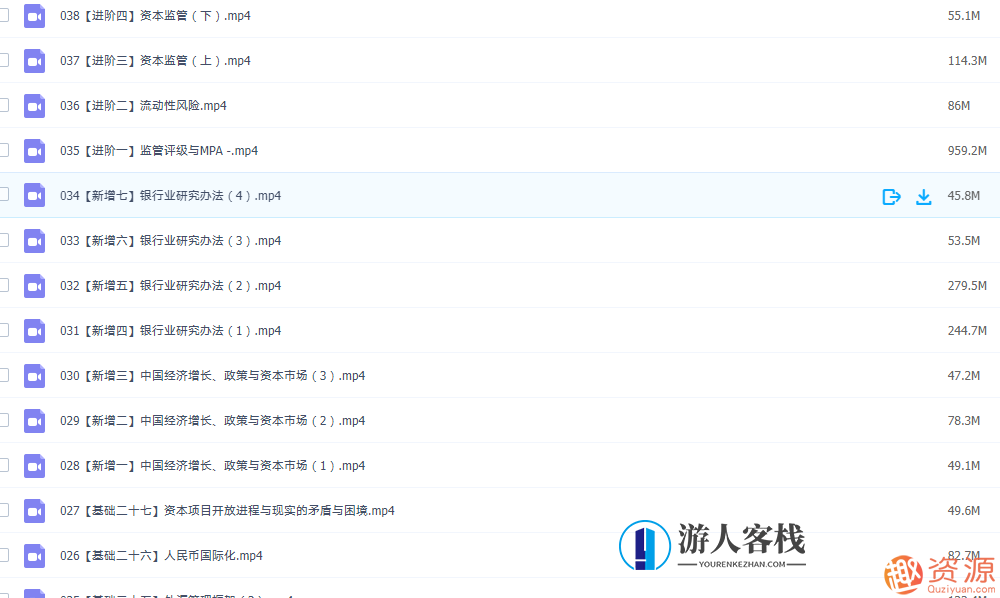Click the video icon next to 031 银行业研究办法（1）
This screenshot has width=1000, height=598.
(x=34, y=330)
